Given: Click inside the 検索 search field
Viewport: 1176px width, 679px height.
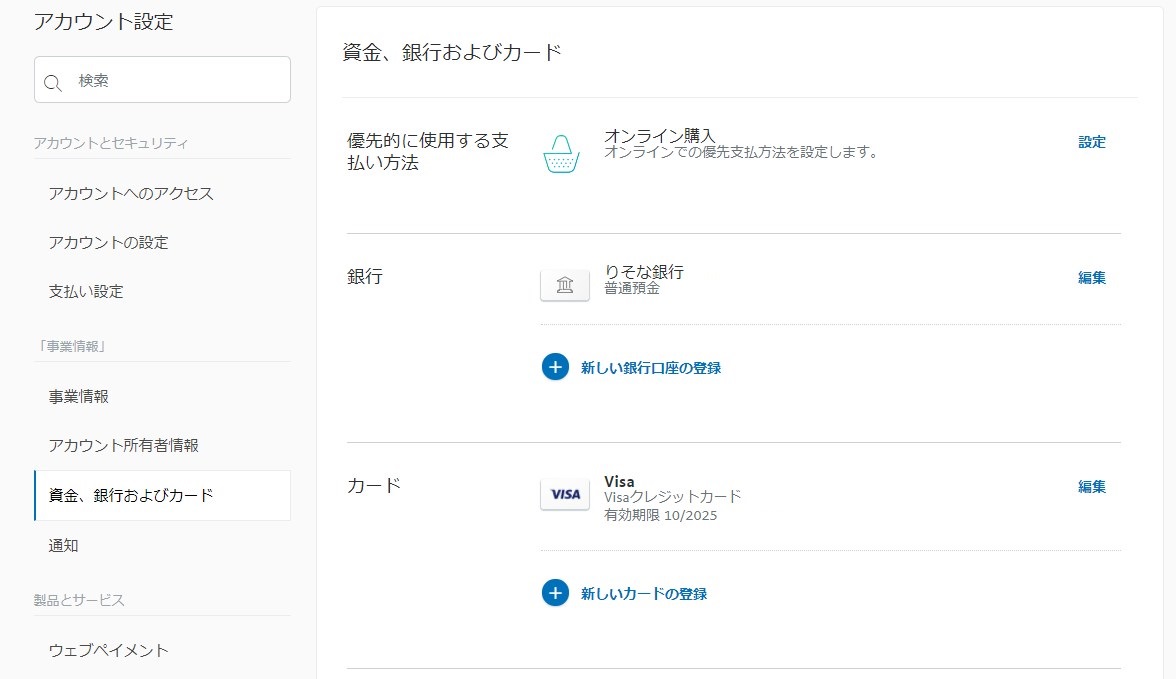Looking at the screenshot, I should [160, 80].
